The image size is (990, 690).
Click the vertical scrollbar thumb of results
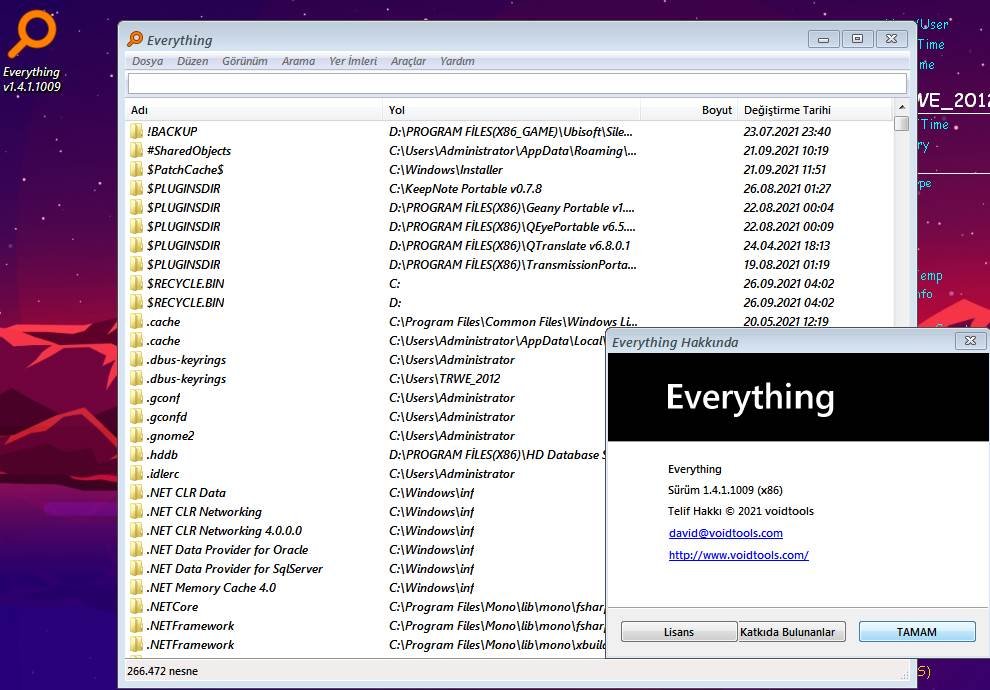(902, 123)
